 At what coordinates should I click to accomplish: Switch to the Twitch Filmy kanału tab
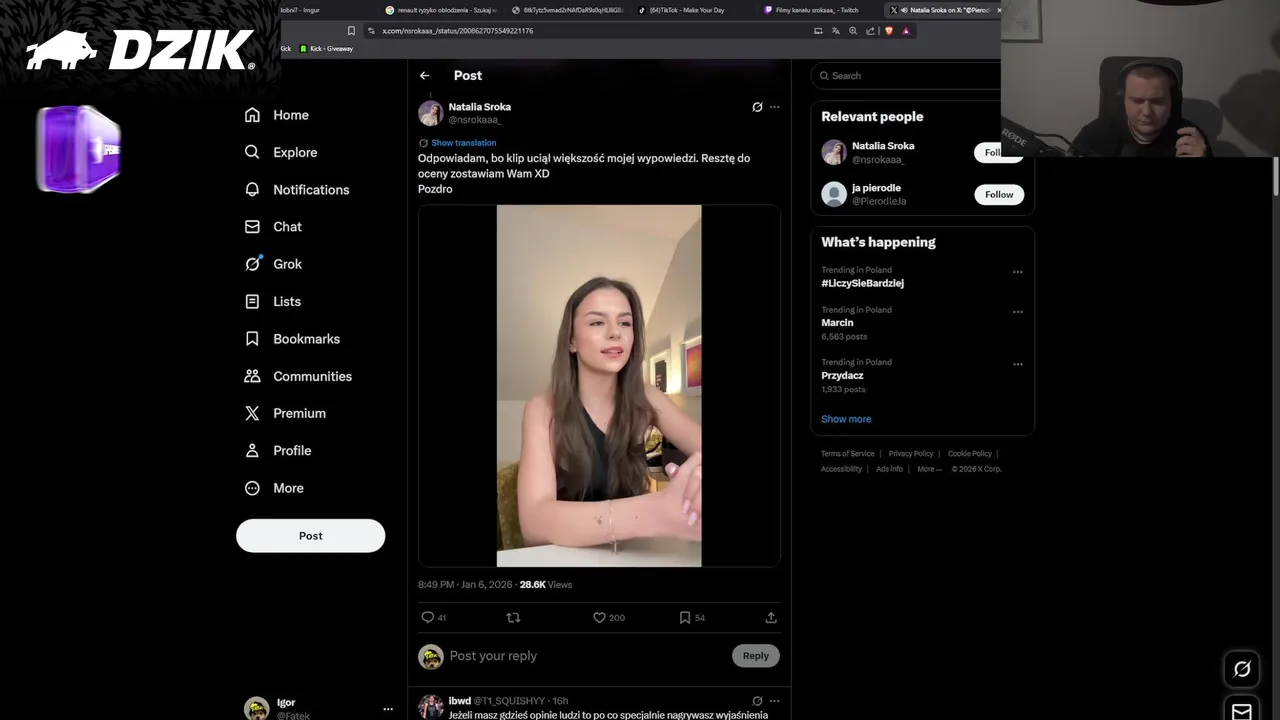(x=816, y=10)
